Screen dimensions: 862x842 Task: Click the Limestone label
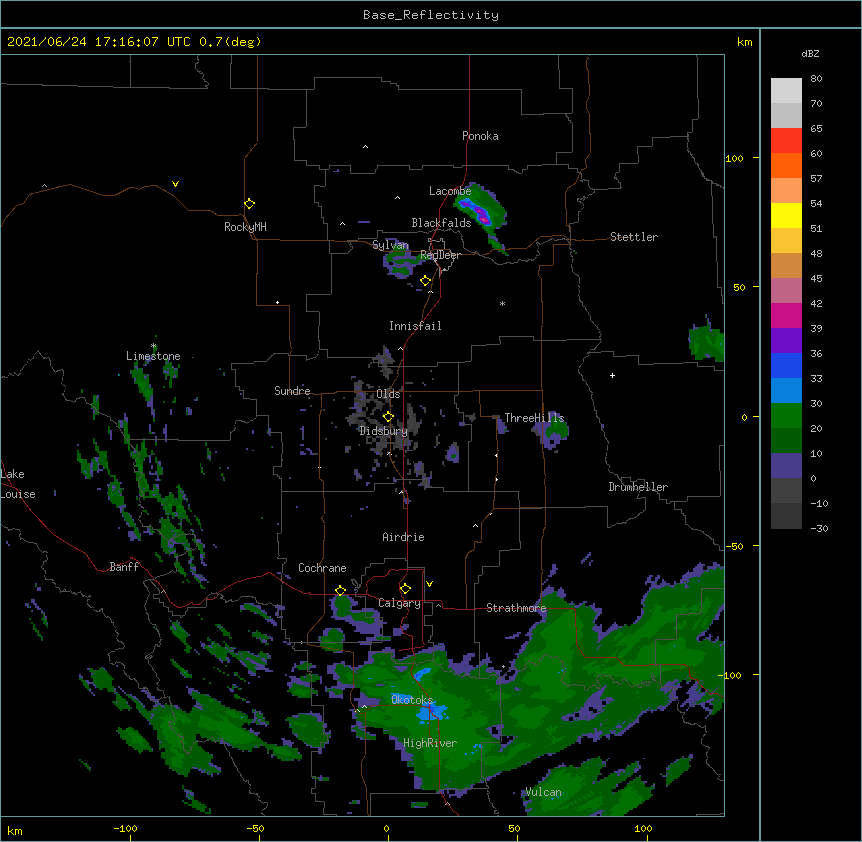tap(153, 356)
